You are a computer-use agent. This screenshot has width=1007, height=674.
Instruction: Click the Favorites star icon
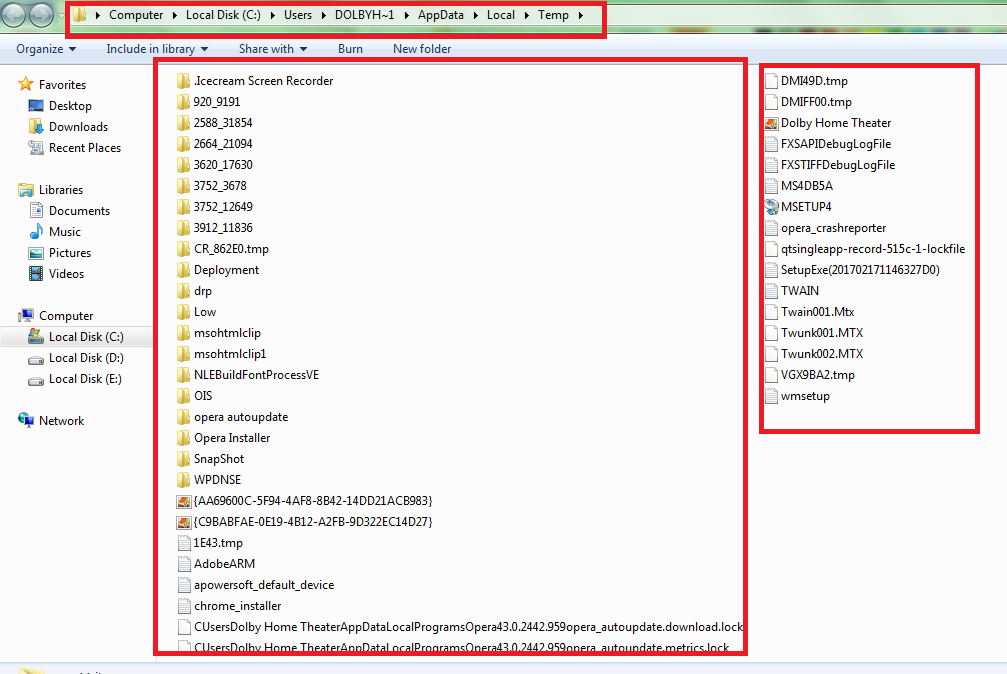[26, 85]
